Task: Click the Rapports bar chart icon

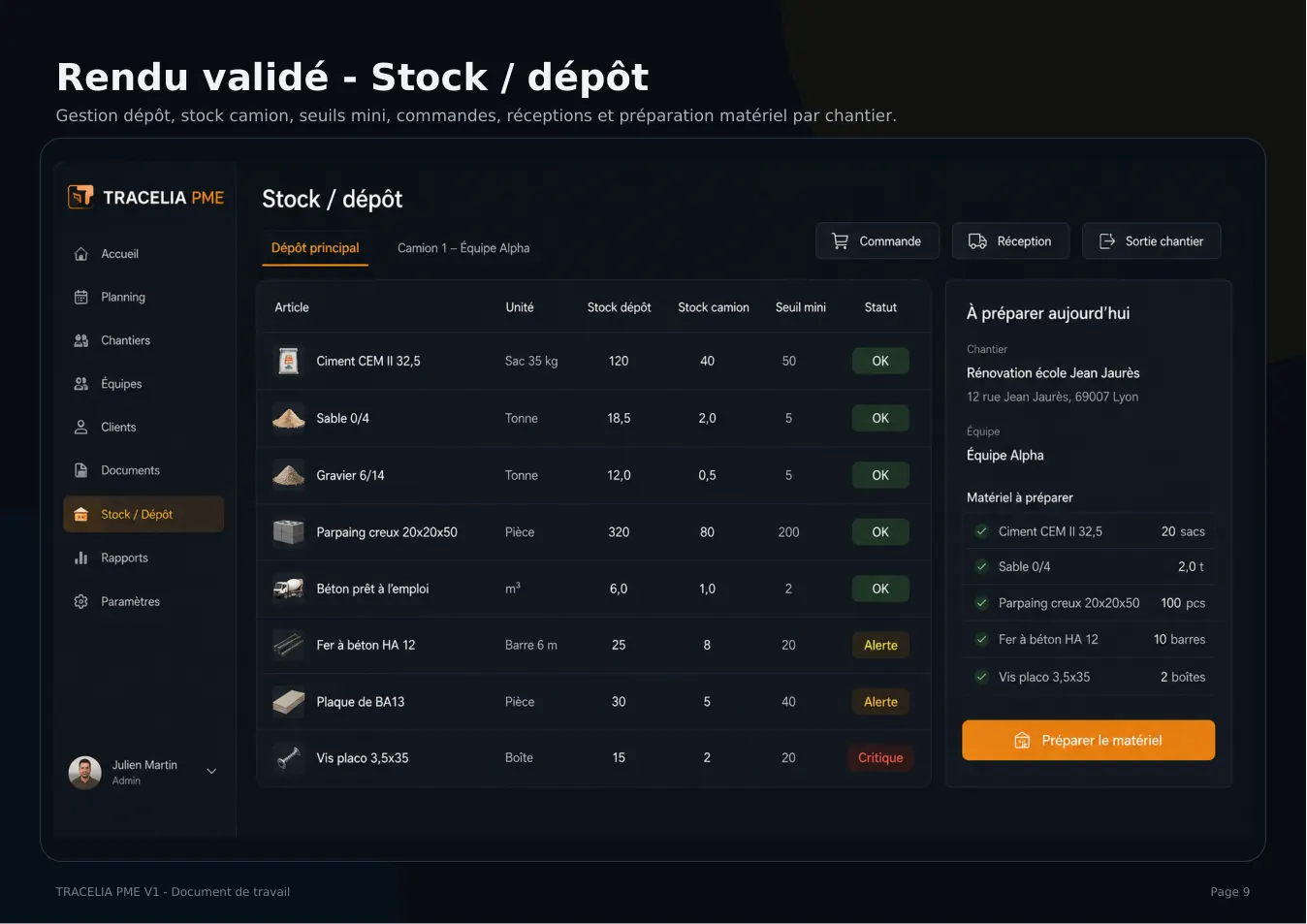Action: (x=81, y=558)
